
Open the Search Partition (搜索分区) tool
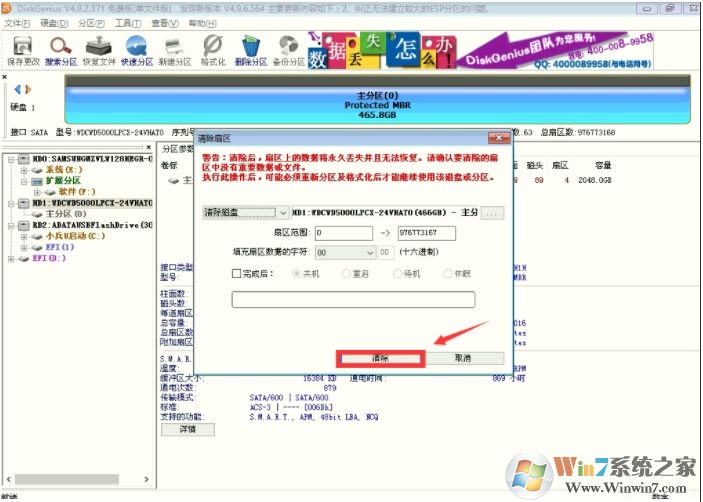coord(61,51)
